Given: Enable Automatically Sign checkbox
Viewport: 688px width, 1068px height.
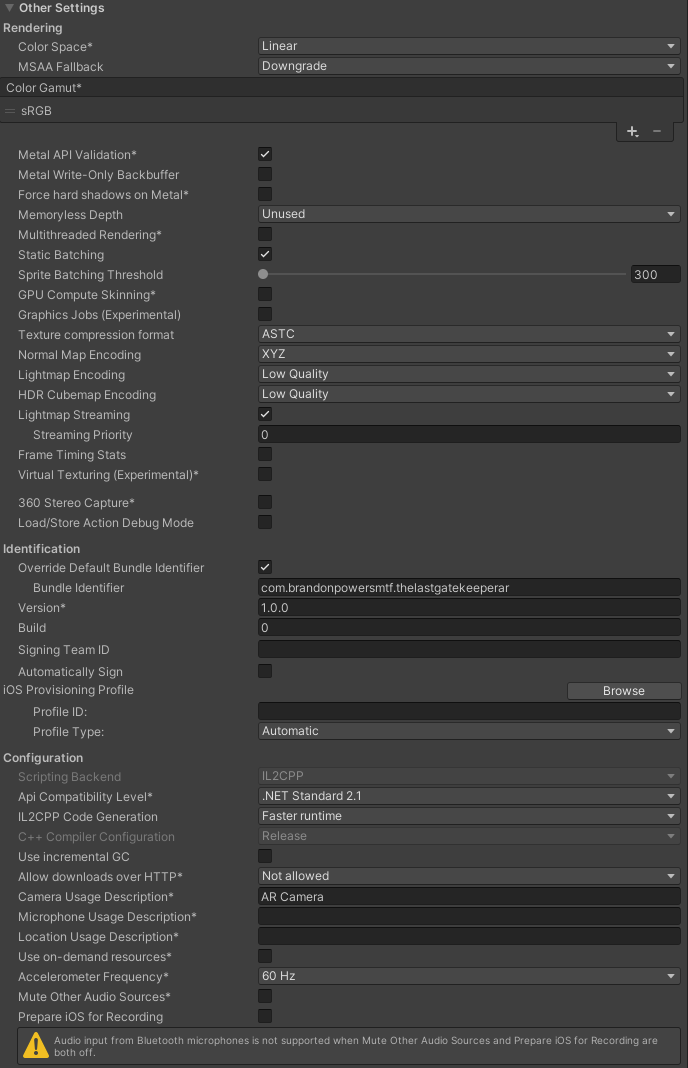Looking at the screenshot, I should point(265,671).
